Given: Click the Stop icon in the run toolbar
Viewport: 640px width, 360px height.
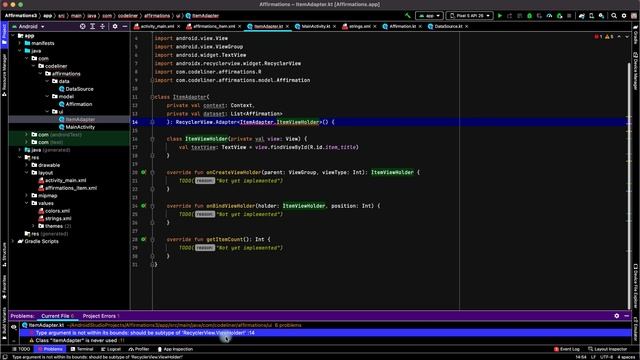Looking at the screenshot, I should click(x=569, y=16).
